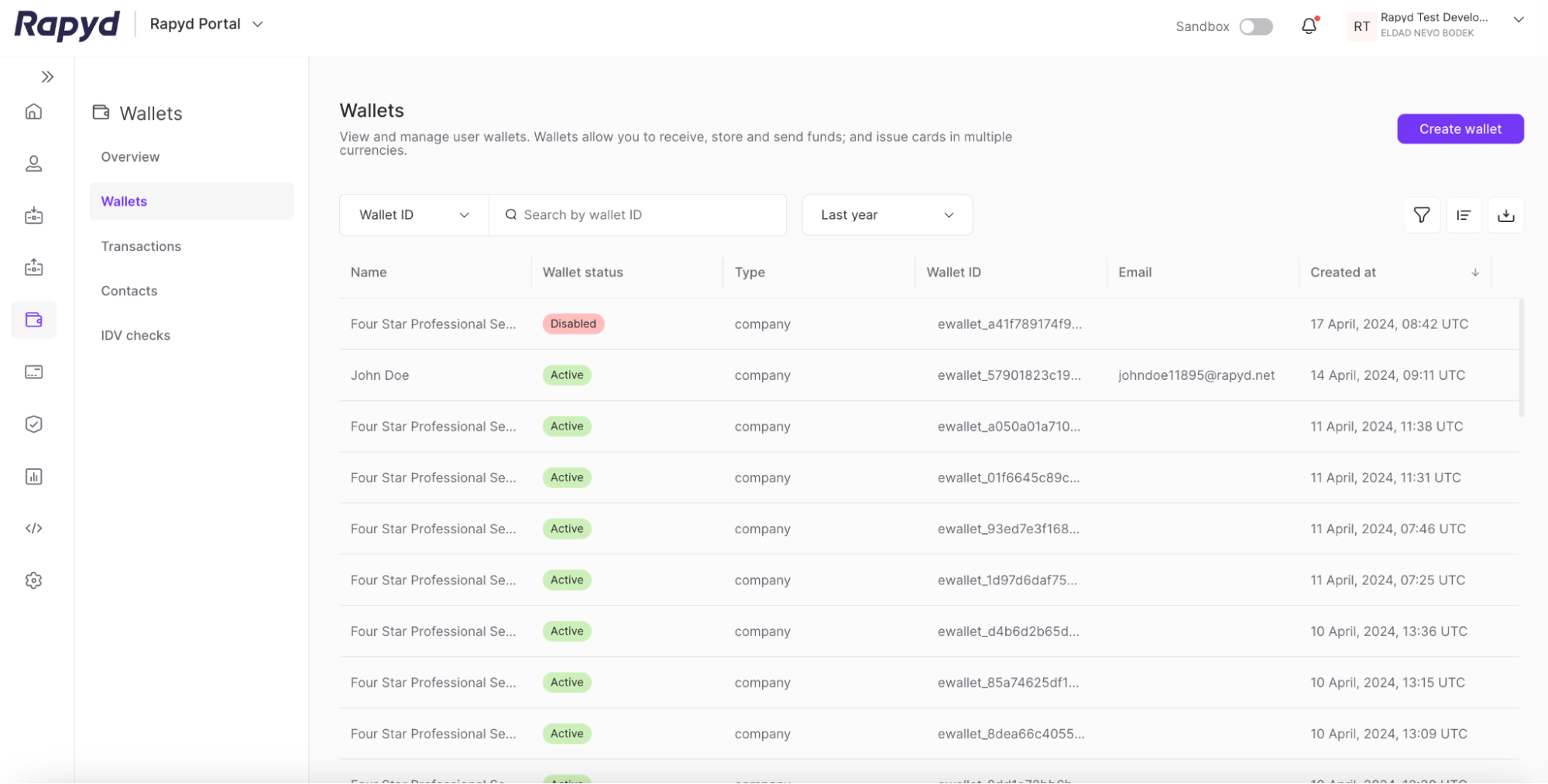Open settings gear icon in sidebar
The height and width of the screenshot is (784, 1548).
tap(33, 580)
